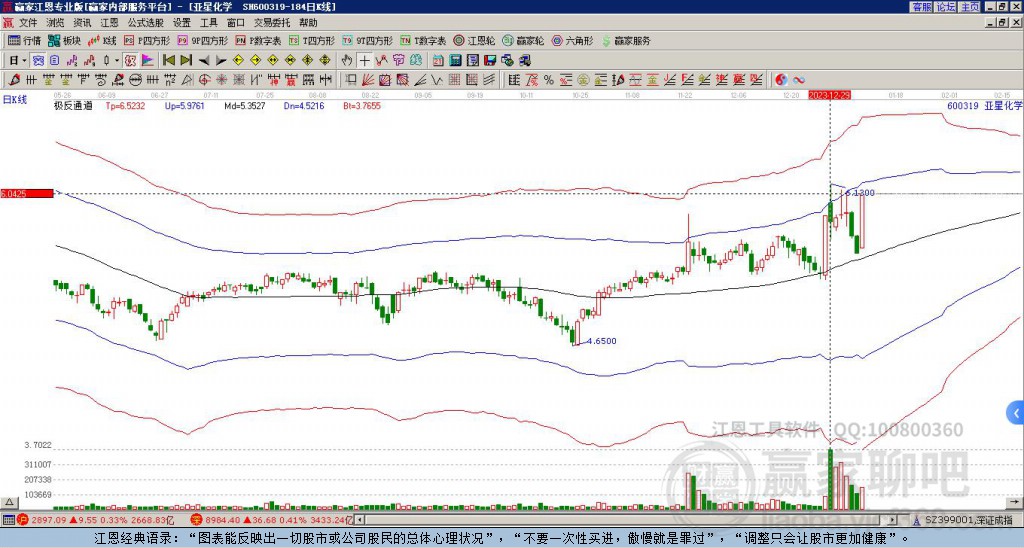Click the red starburst icon
The height and width of the screenshot is (548, 1024).
pyautogui.click(x=221, y=80)
